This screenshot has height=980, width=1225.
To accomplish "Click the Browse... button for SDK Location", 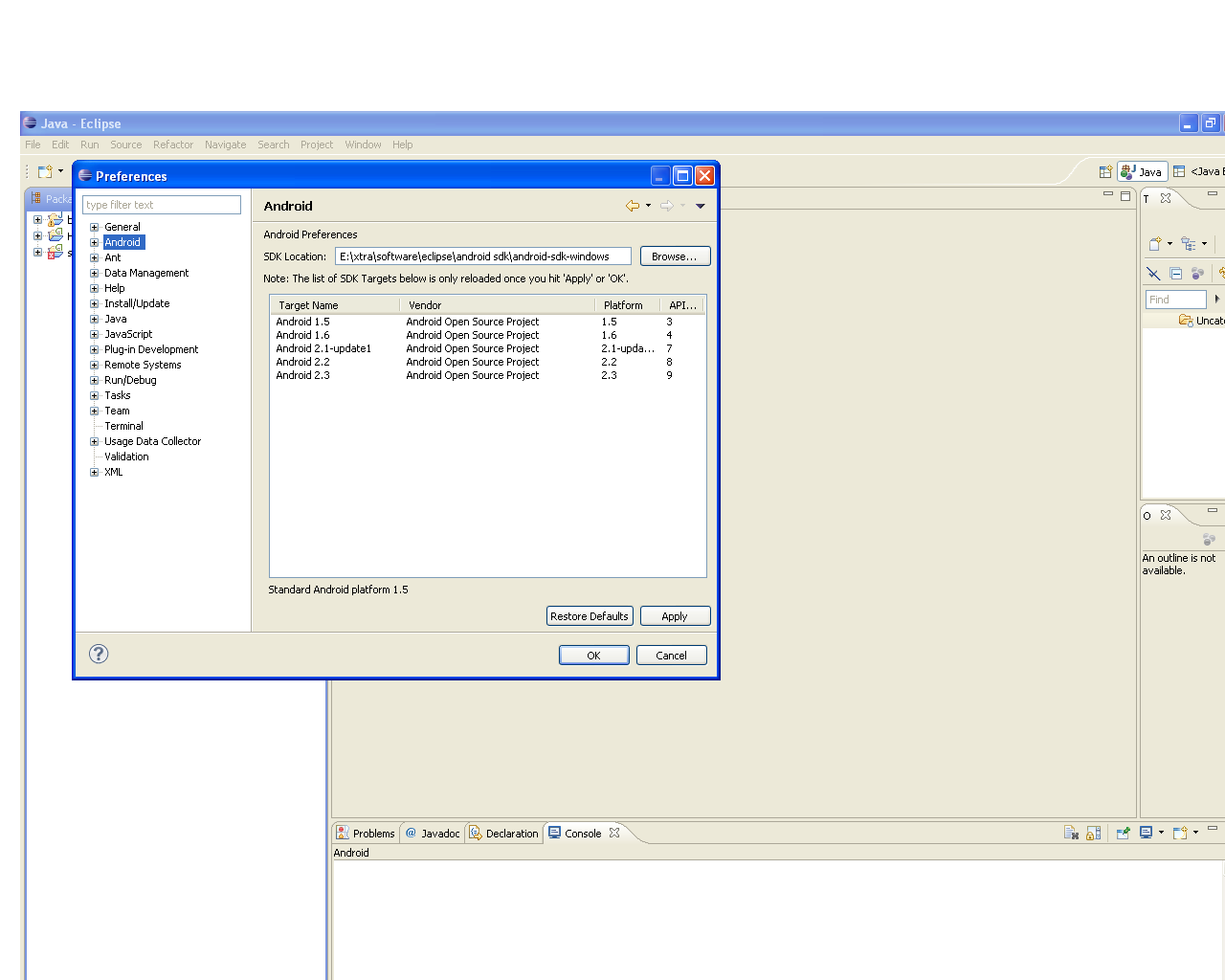I will click(675, 256).
